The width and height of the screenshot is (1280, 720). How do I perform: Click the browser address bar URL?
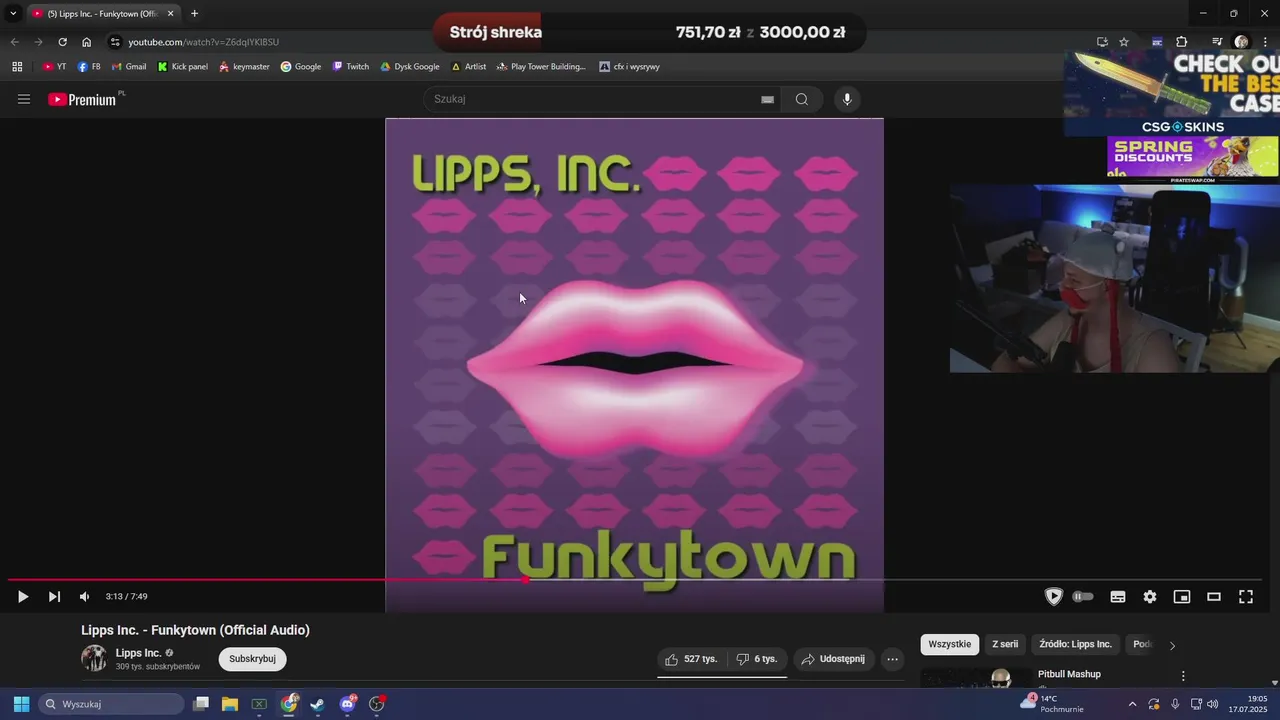coord(204,42)
